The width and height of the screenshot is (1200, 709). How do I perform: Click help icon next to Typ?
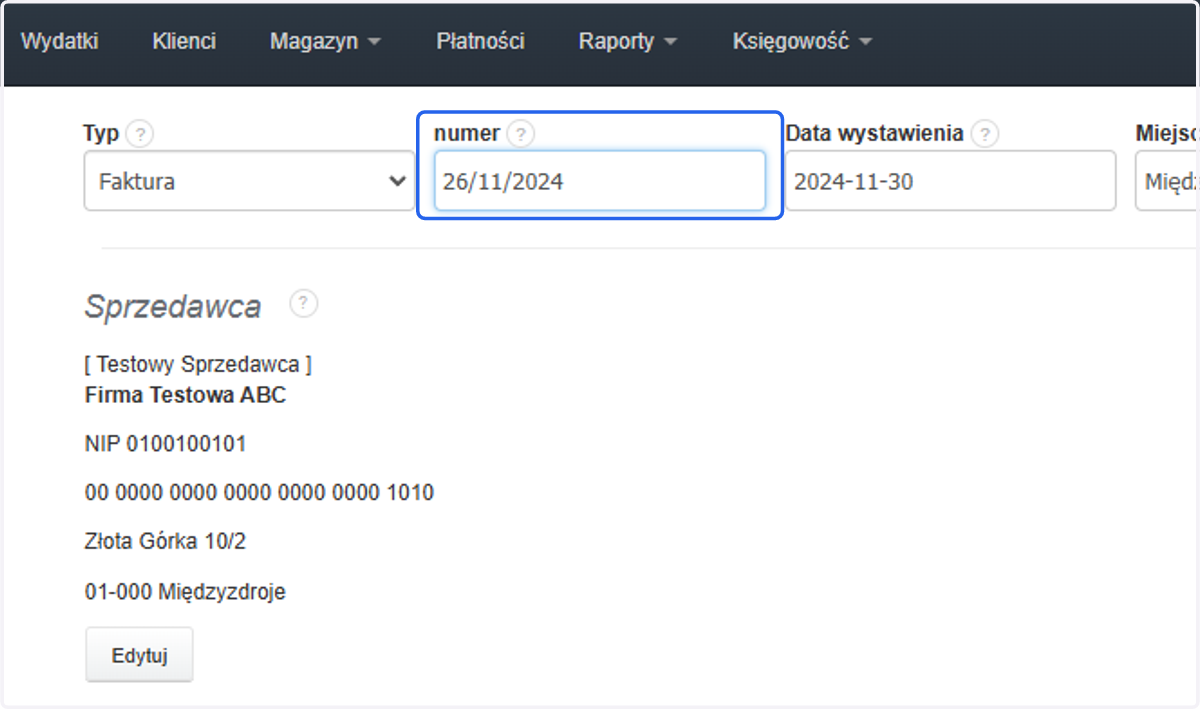pos(140,133)
